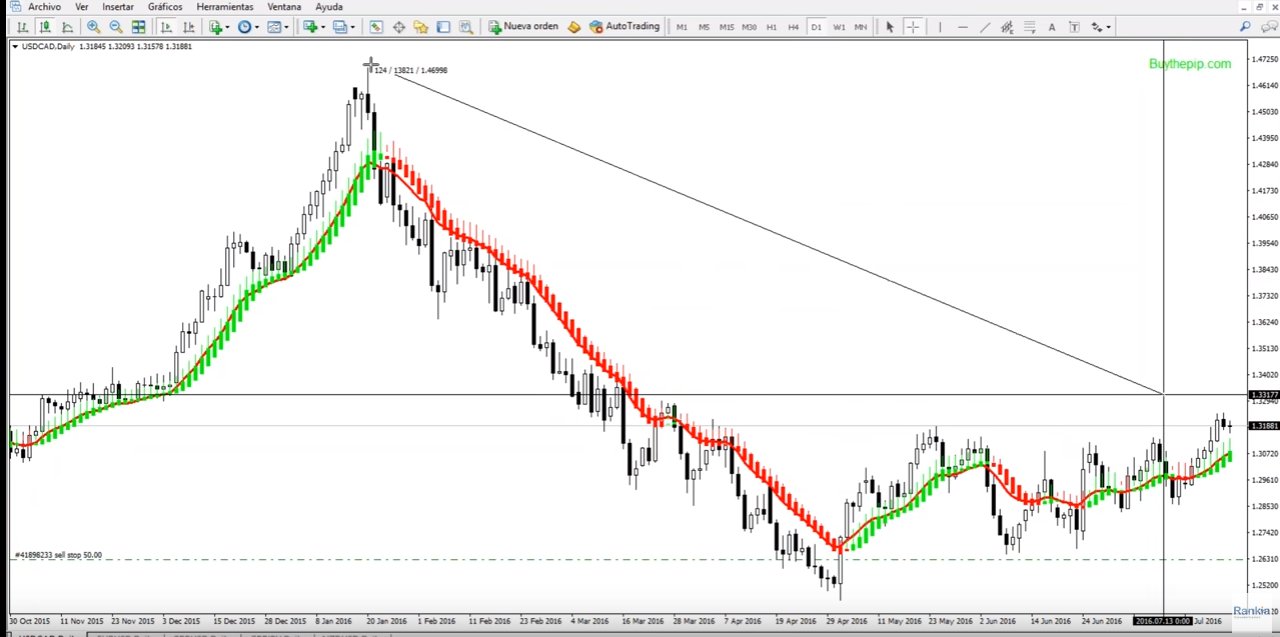This screenshot has height=637, width=1280.
Task: Open the Terminal panel
Action: tap(444, 27)
